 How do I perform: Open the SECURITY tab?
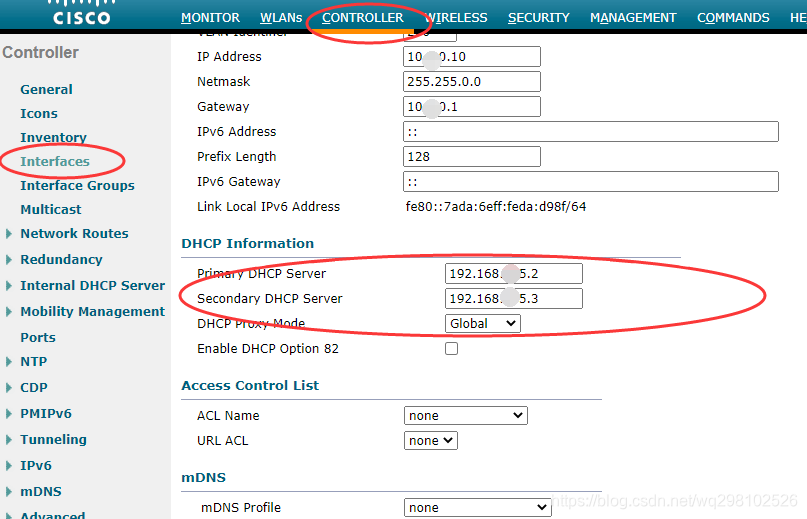539,18
